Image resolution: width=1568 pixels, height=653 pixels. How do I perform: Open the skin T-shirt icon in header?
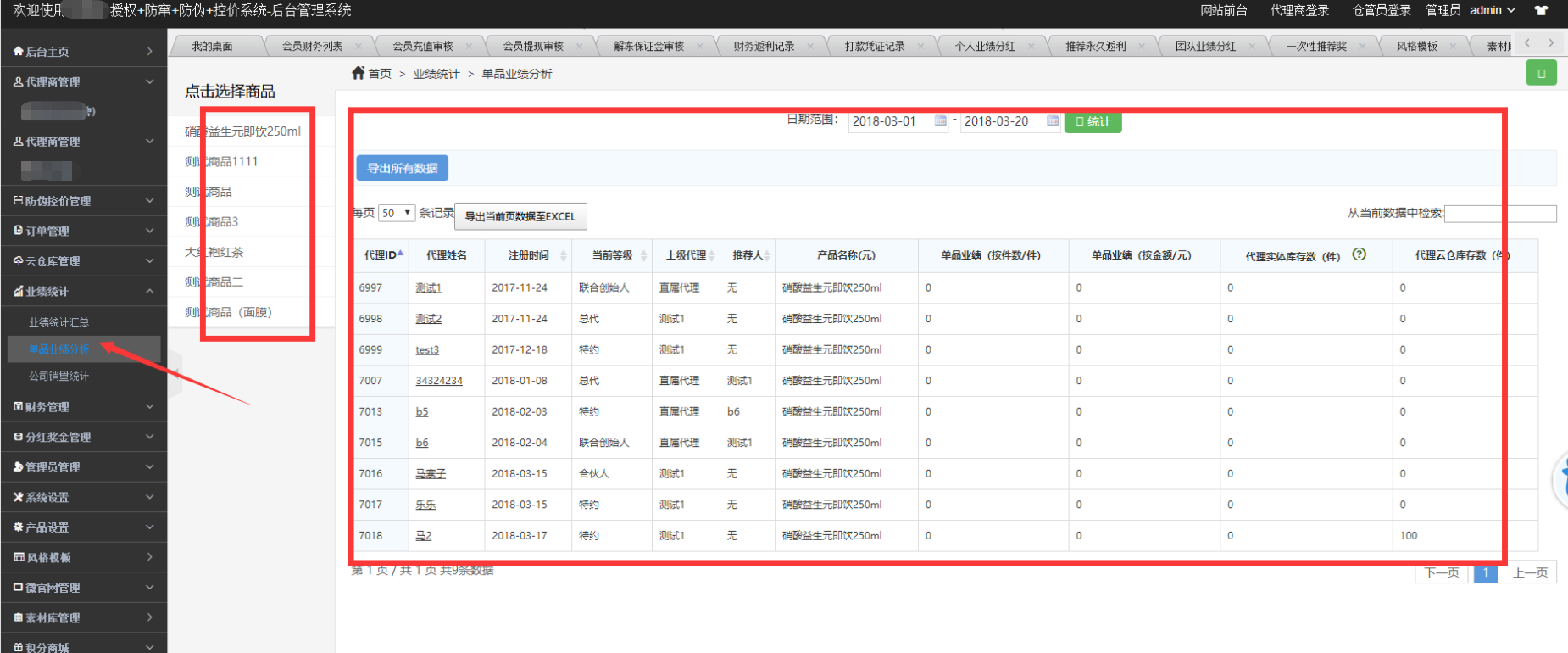click(x=1541, y=11)
